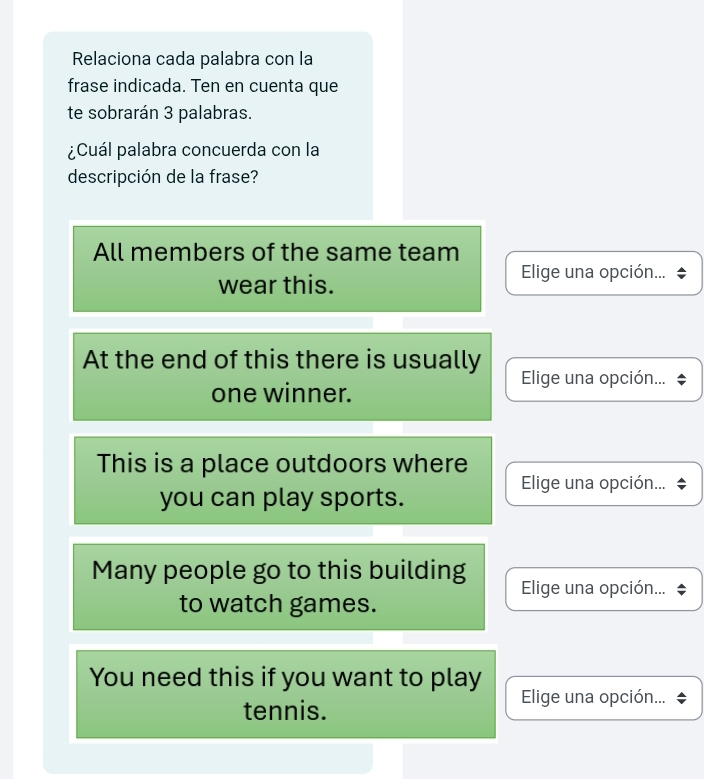Click the word 'tennis' in the last phrase

(285, 711)
